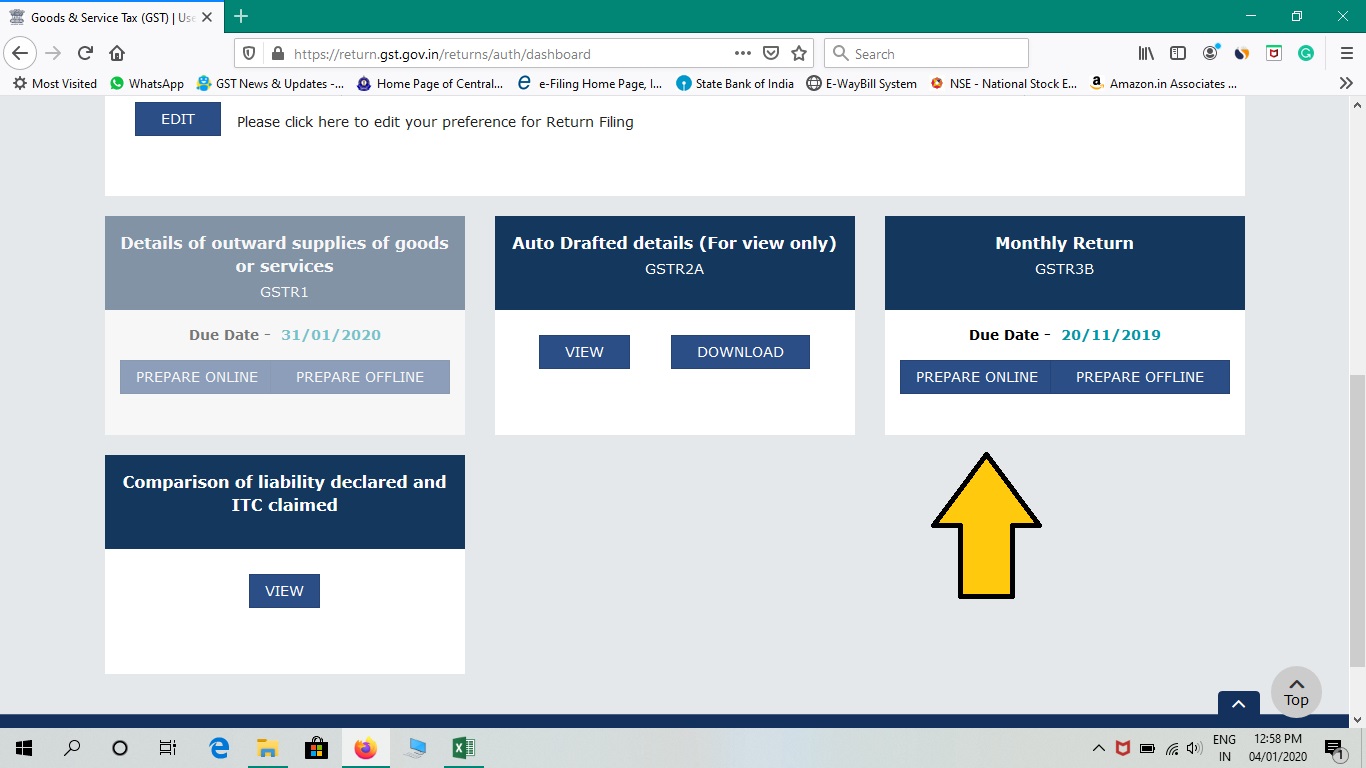Download GSTR2A auto drafted details
Viewport: 1366px width, 768px height.
[x=740, y=351]
